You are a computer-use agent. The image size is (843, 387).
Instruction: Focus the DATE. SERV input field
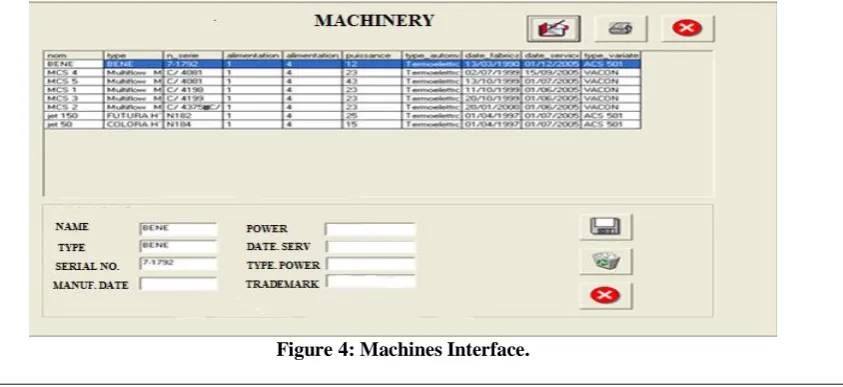tap(370, 247)
